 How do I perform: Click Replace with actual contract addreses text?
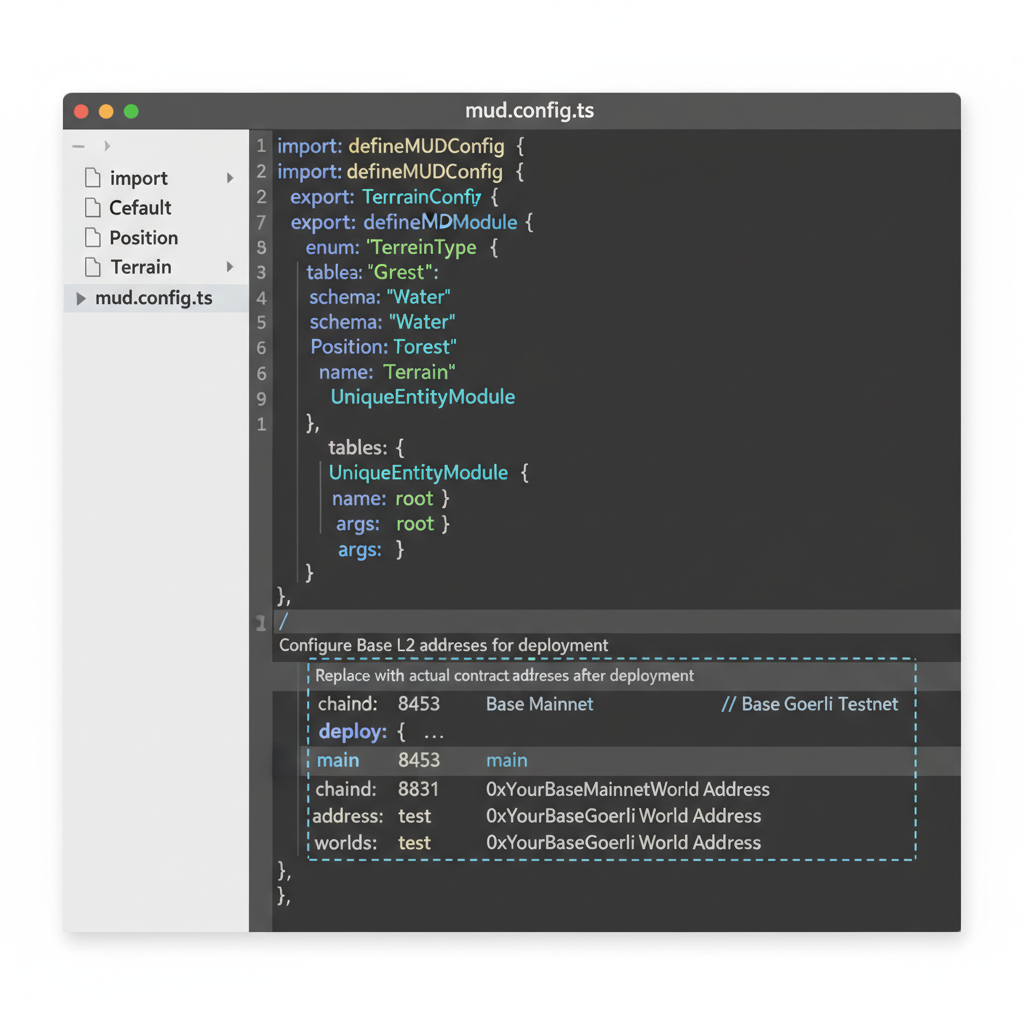point(504,675)
